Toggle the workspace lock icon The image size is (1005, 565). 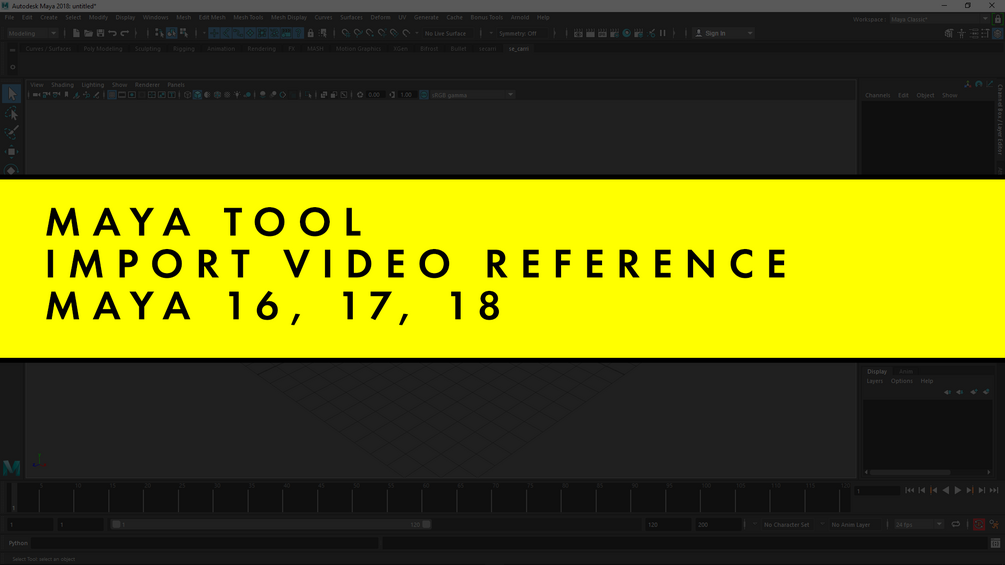tap(997, 19)
